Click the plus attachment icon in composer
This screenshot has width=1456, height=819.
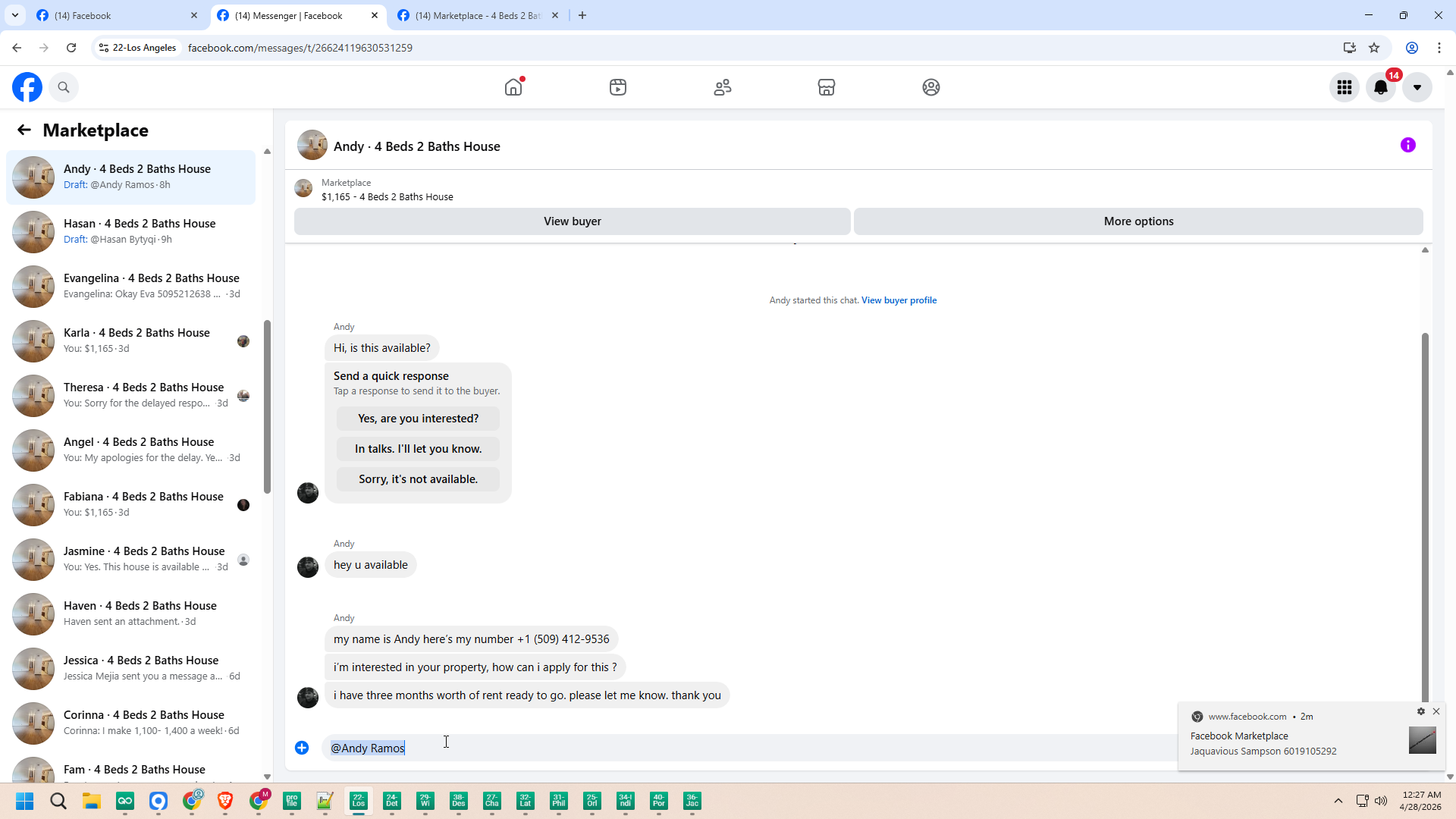pyautogui.click(x=302, y=748)
